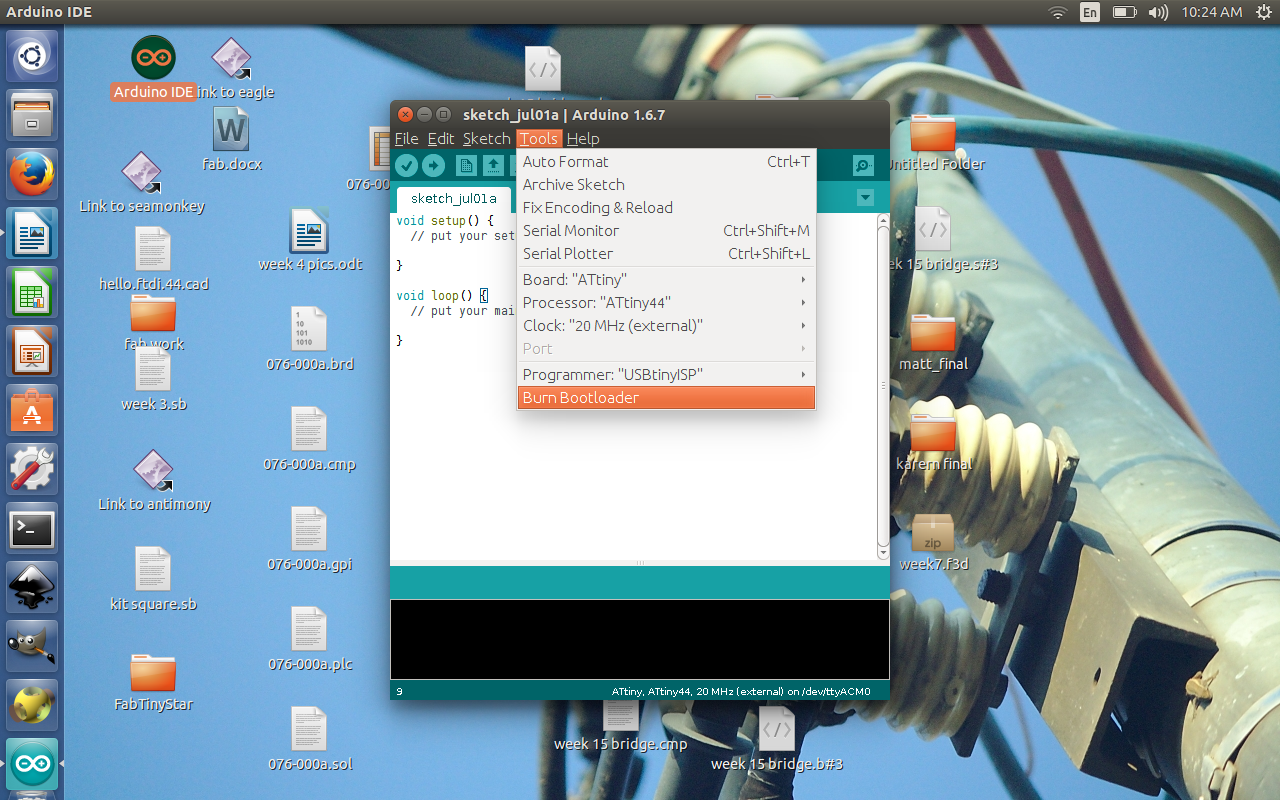Select week7.f3d zip file

pyautogui.click(x=933, y=542)
